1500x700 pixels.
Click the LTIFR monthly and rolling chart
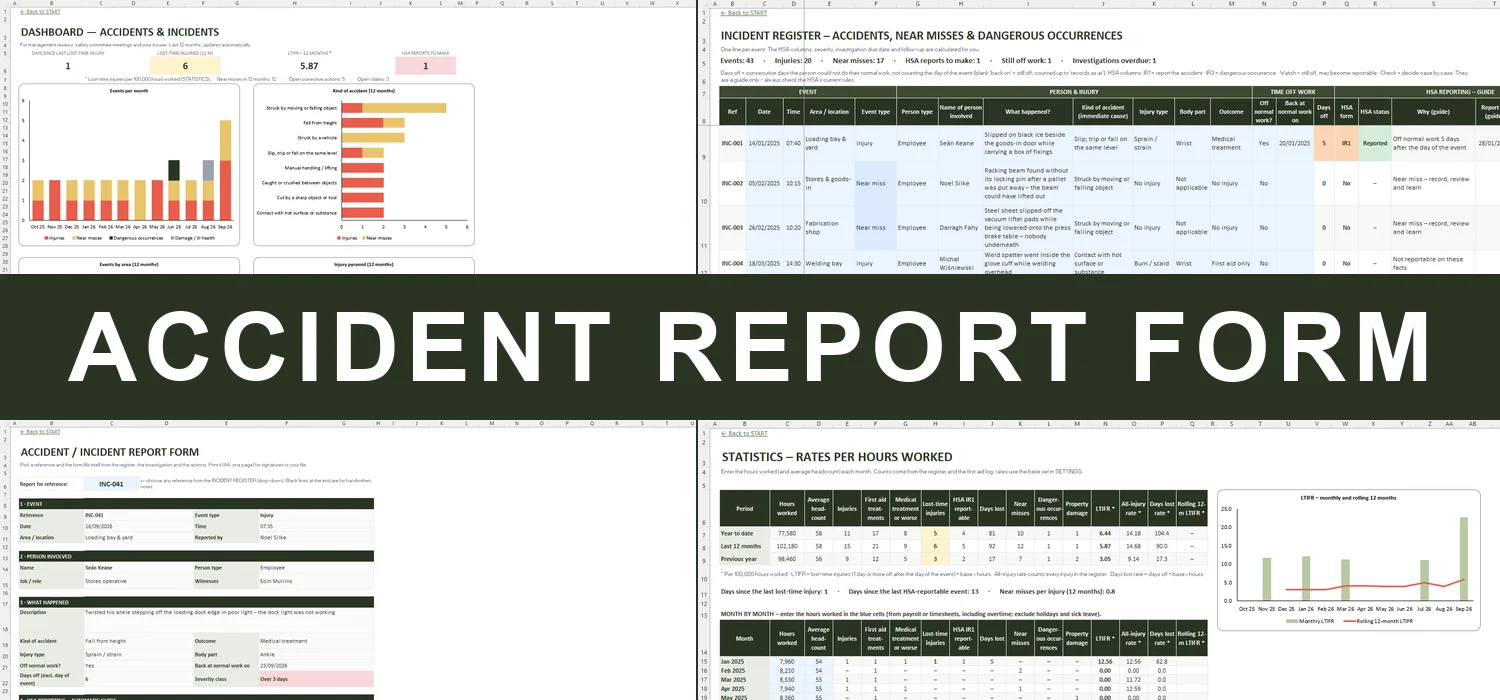(x=1348, y=559)
